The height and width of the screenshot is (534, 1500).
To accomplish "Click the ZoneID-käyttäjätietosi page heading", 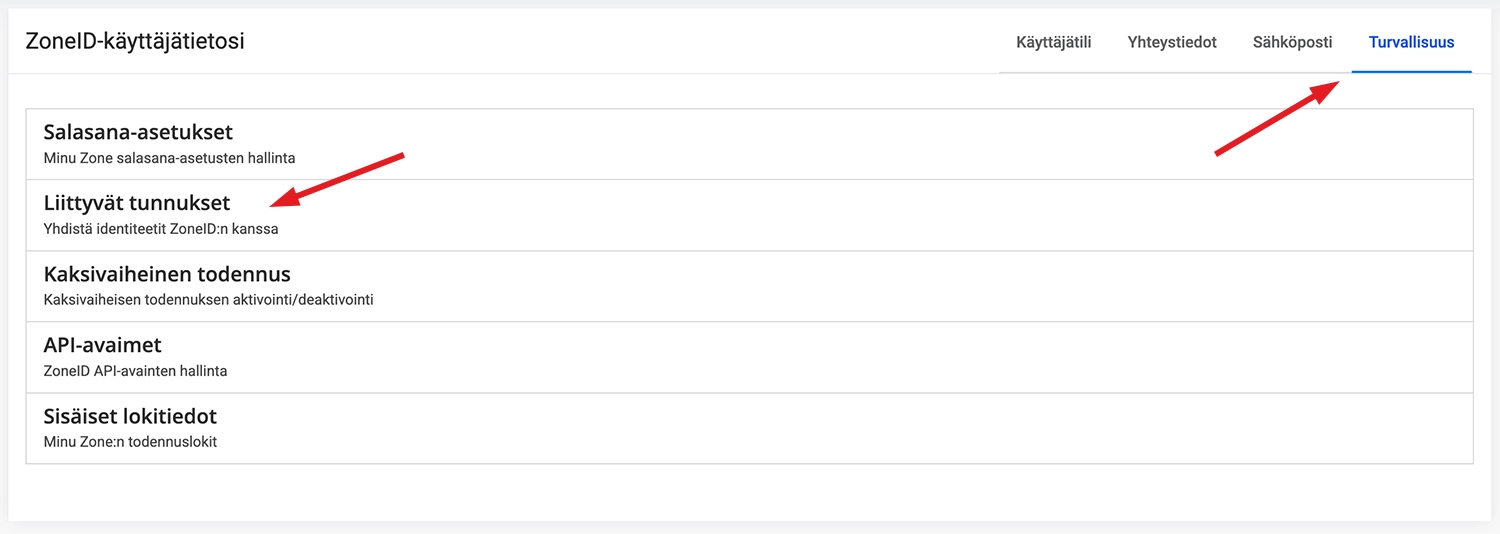I will pos(135,41).
